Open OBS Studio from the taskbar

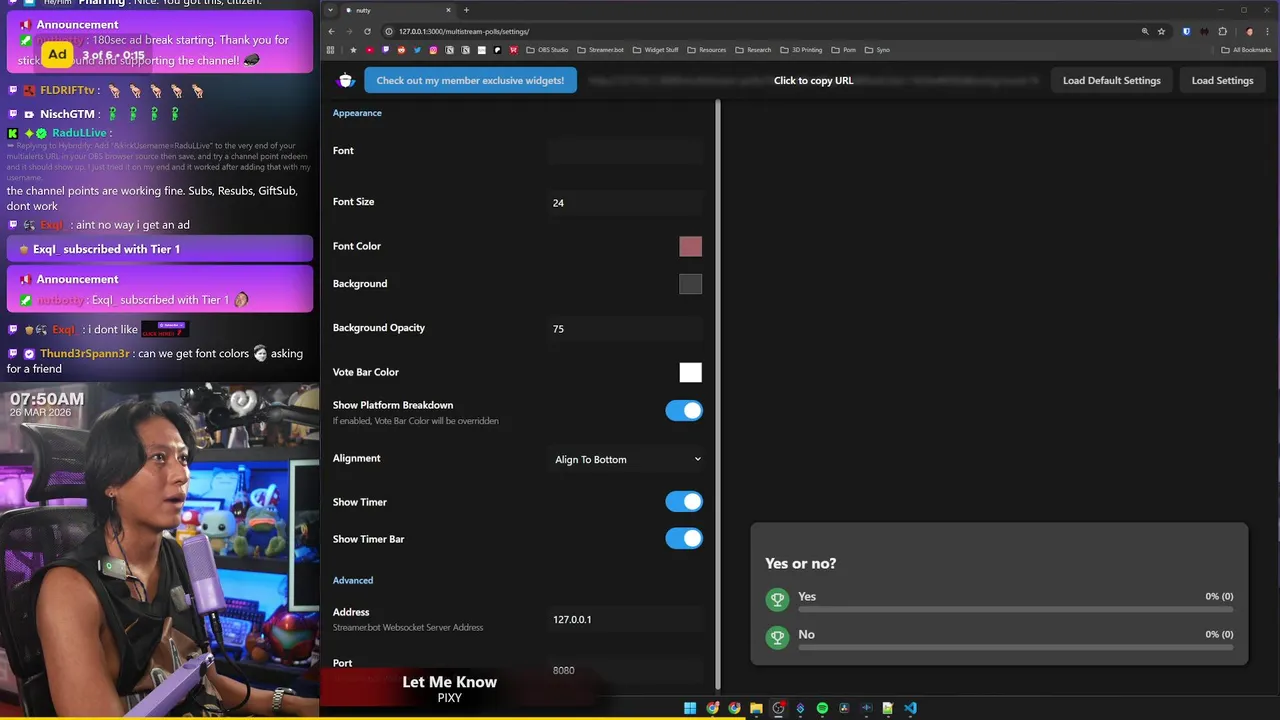[778, 708]
